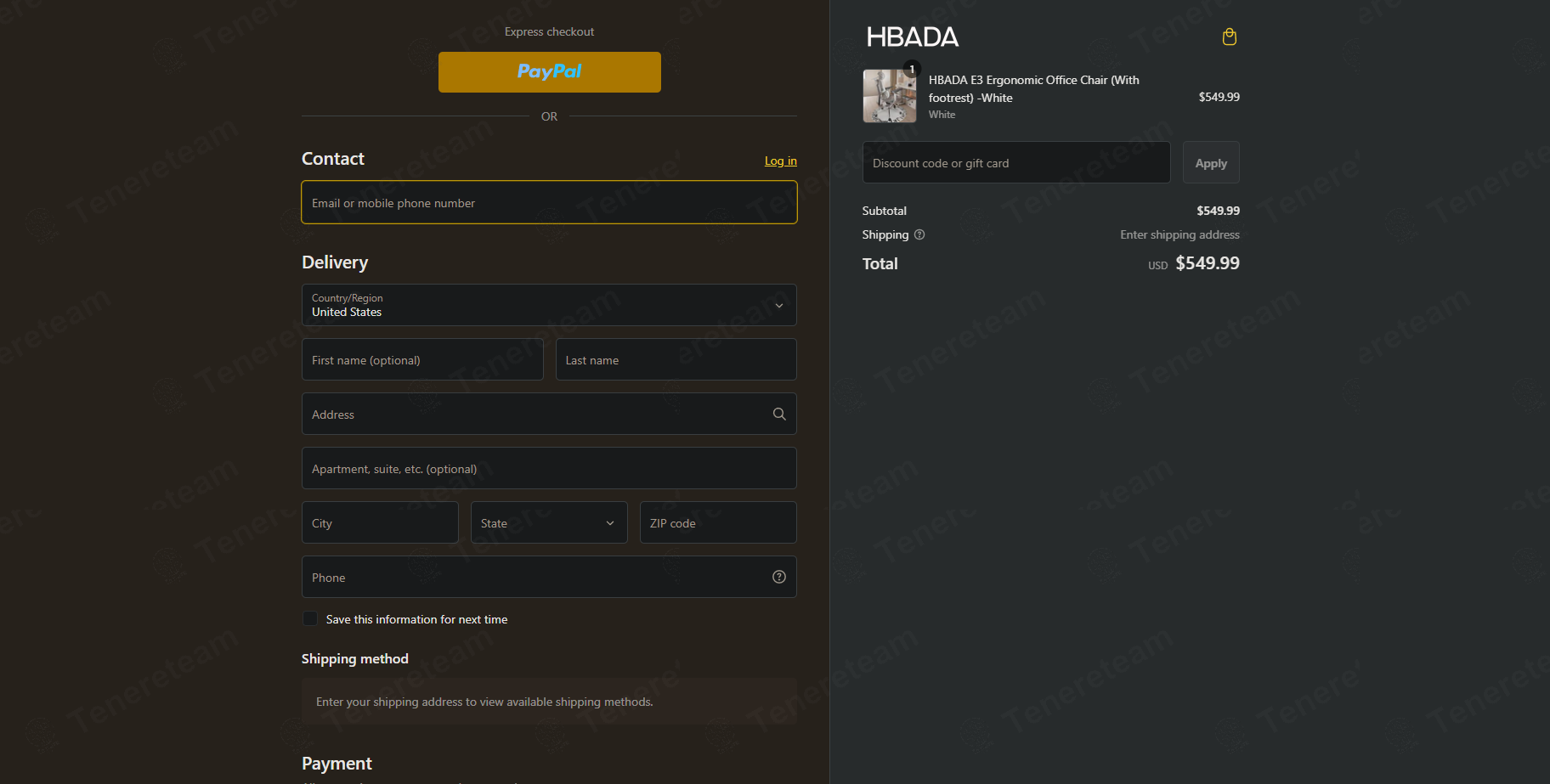Expand the State dropdown

(549, 522)
